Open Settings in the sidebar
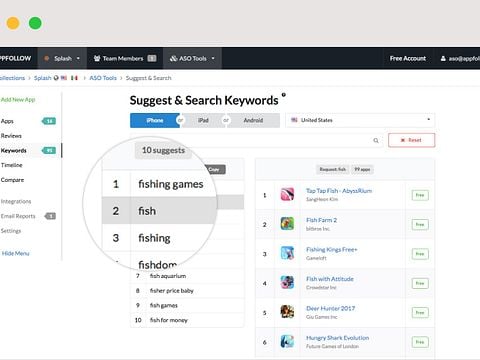The image size is (480, 360). click(11, 231)
